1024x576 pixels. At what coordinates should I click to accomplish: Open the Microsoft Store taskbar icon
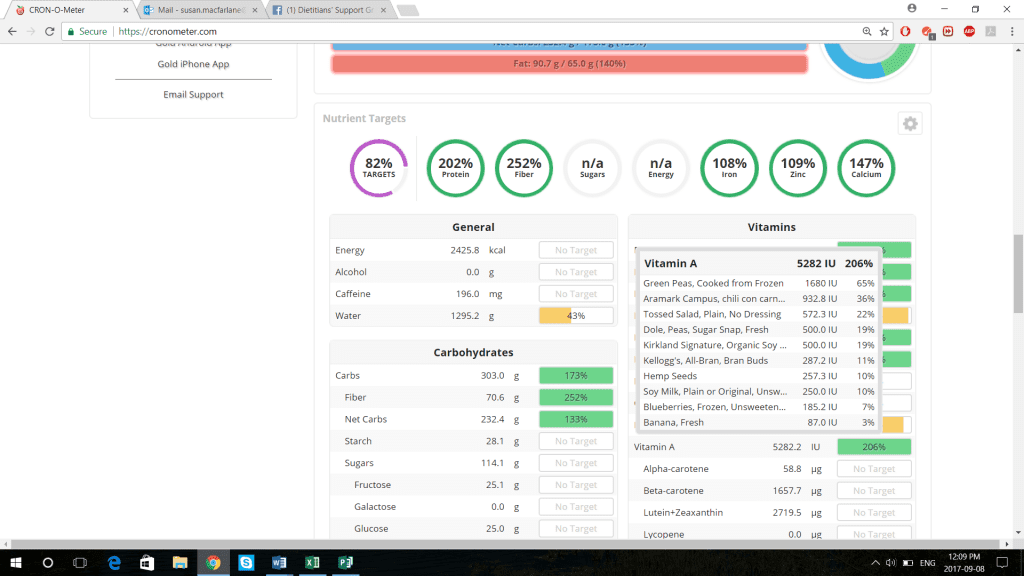(x=147, y=562)
